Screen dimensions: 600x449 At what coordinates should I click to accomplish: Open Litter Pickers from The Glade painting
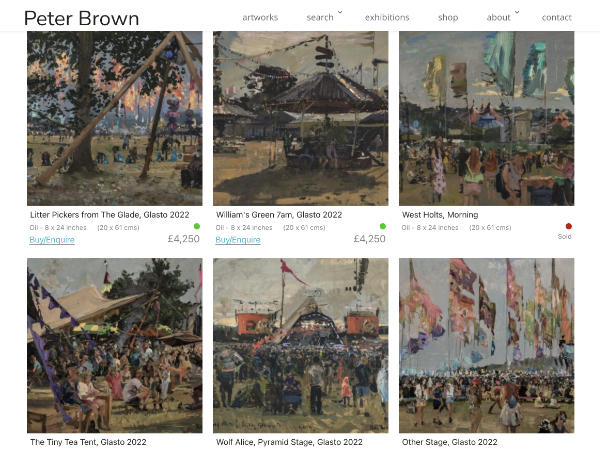click(x=115, y=119)
